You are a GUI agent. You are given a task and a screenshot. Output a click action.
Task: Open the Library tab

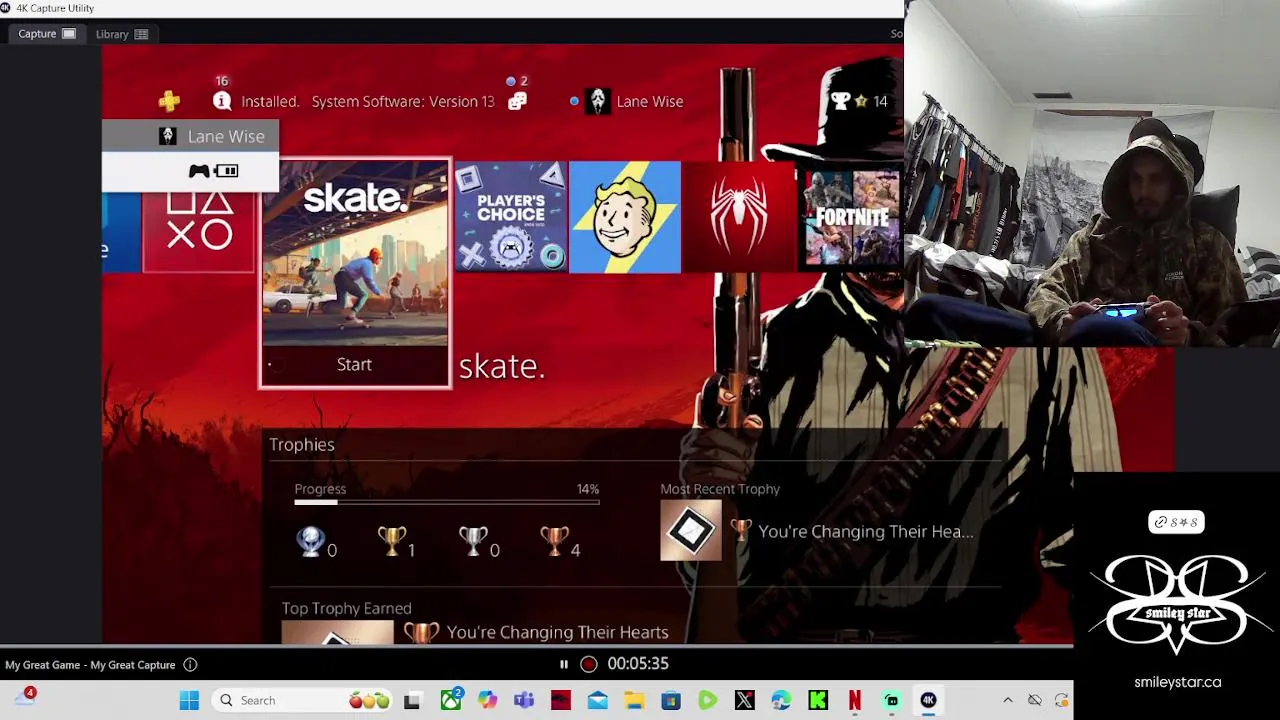(122, 34)
